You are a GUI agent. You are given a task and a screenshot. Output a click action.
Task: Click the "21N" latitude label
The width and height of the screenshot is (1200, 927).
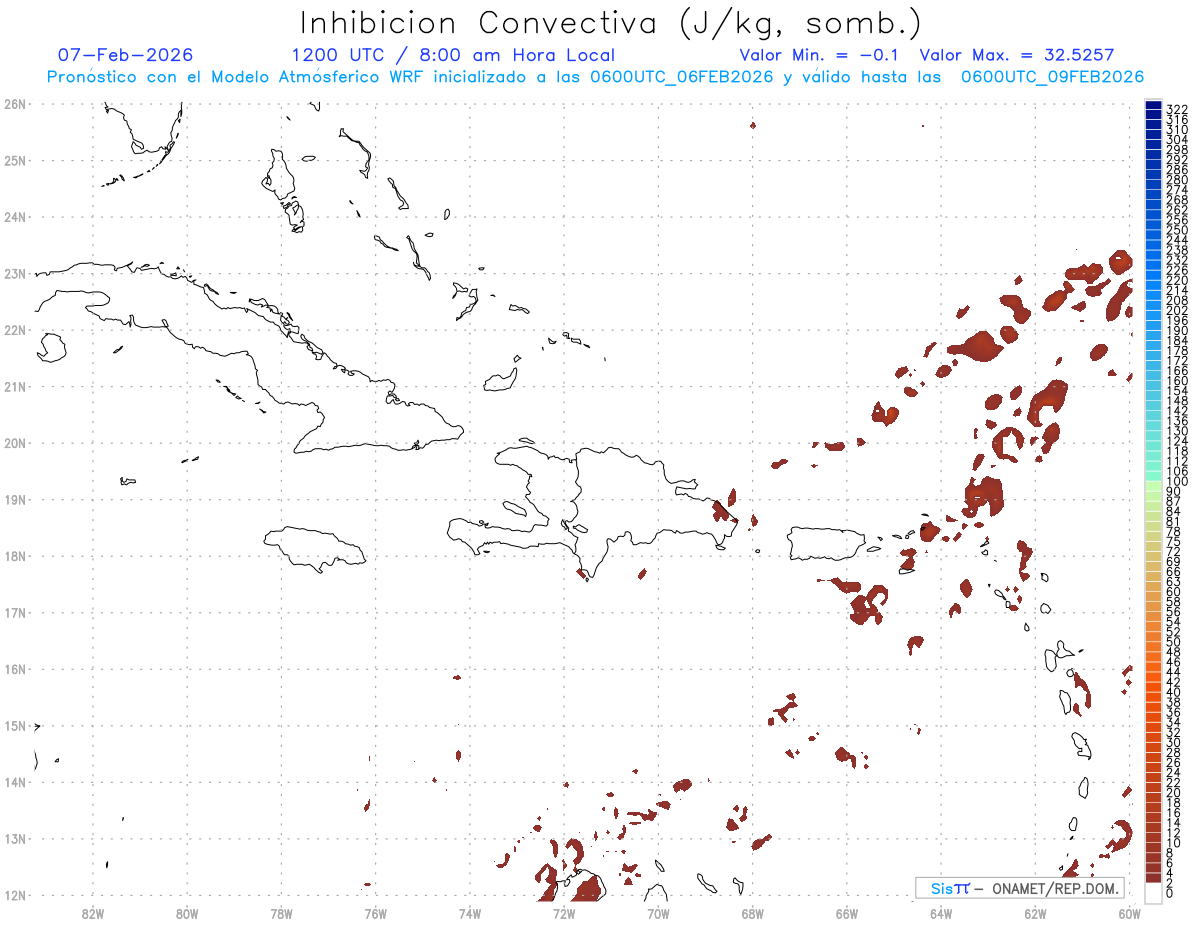pyautogui.click(x=15, y=386)
